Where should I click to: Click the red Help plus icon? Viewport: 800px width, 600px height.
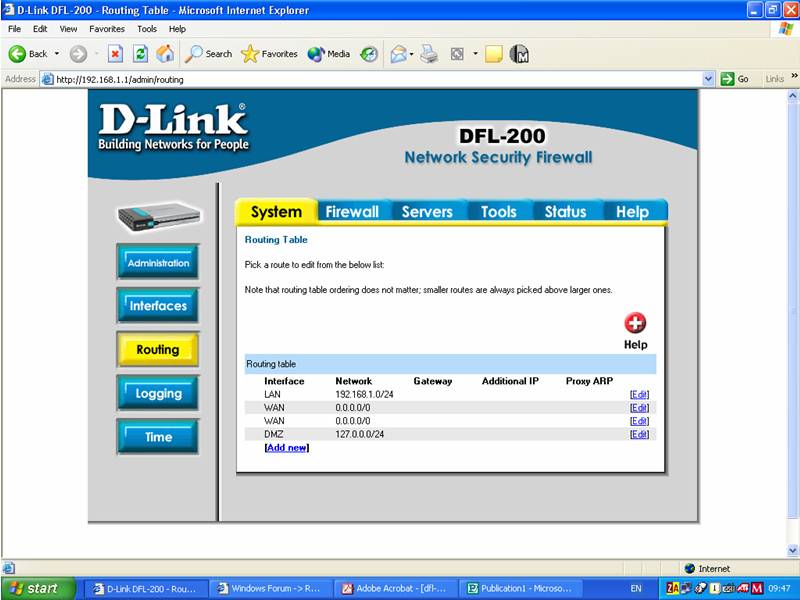click(635, 323)
